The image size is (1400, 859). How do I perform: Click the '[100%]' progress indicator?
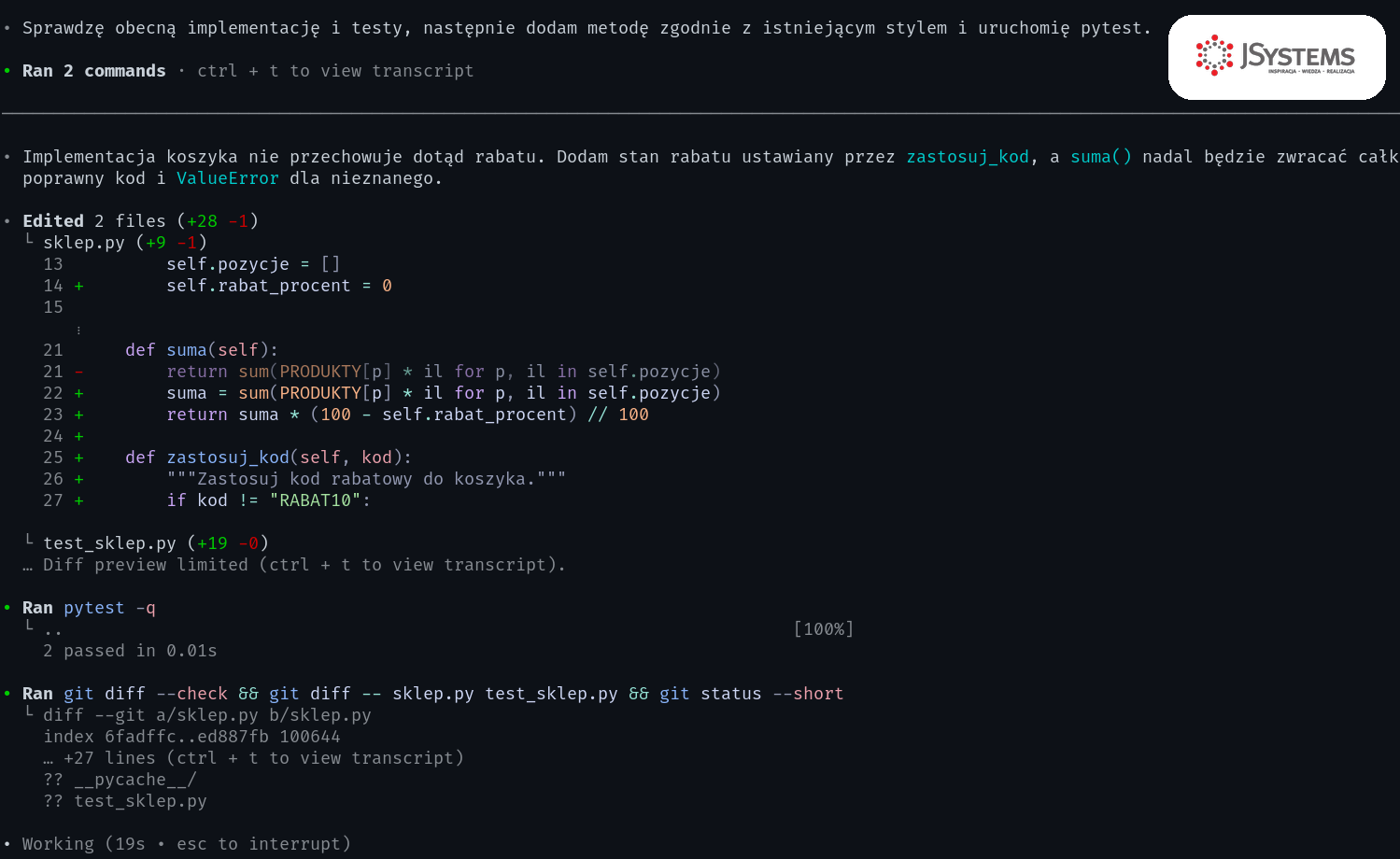tap(824, 629)
